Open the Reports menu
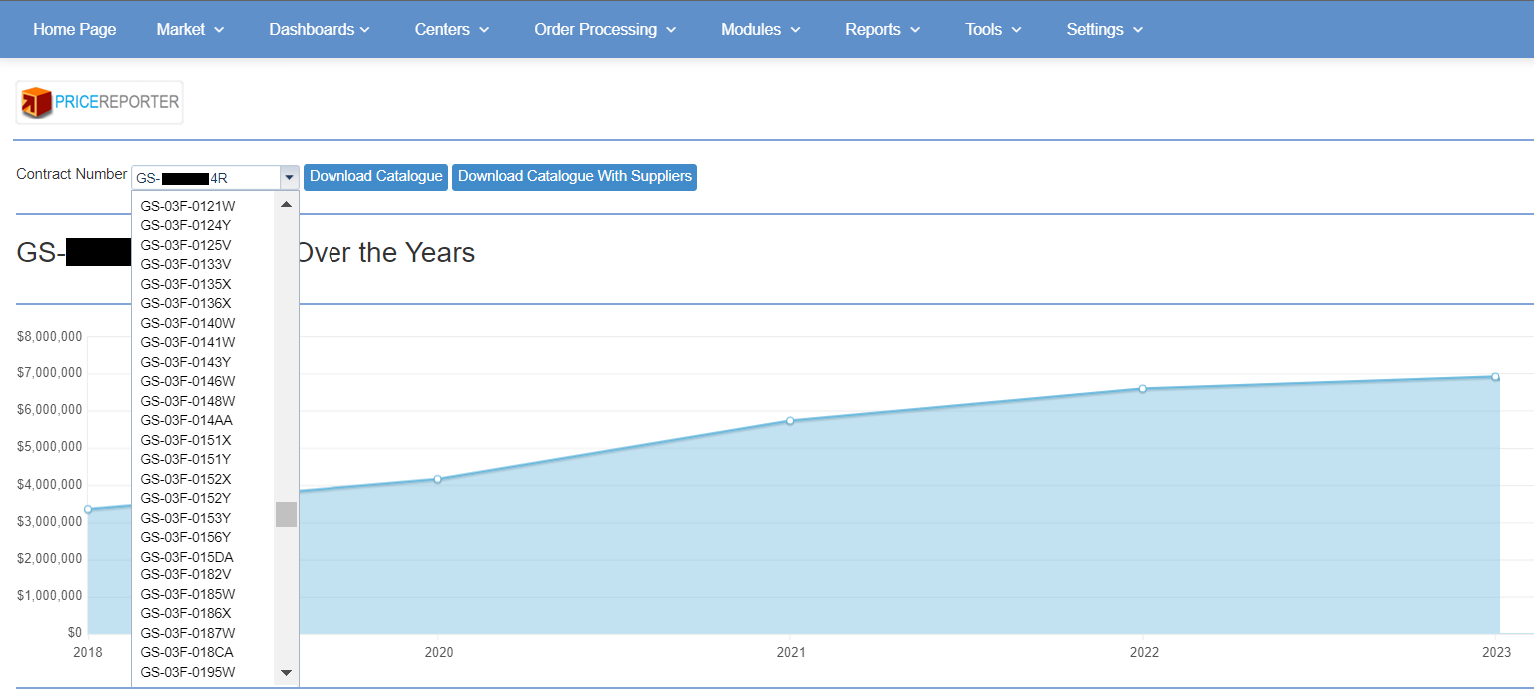 tap(882, 29)
